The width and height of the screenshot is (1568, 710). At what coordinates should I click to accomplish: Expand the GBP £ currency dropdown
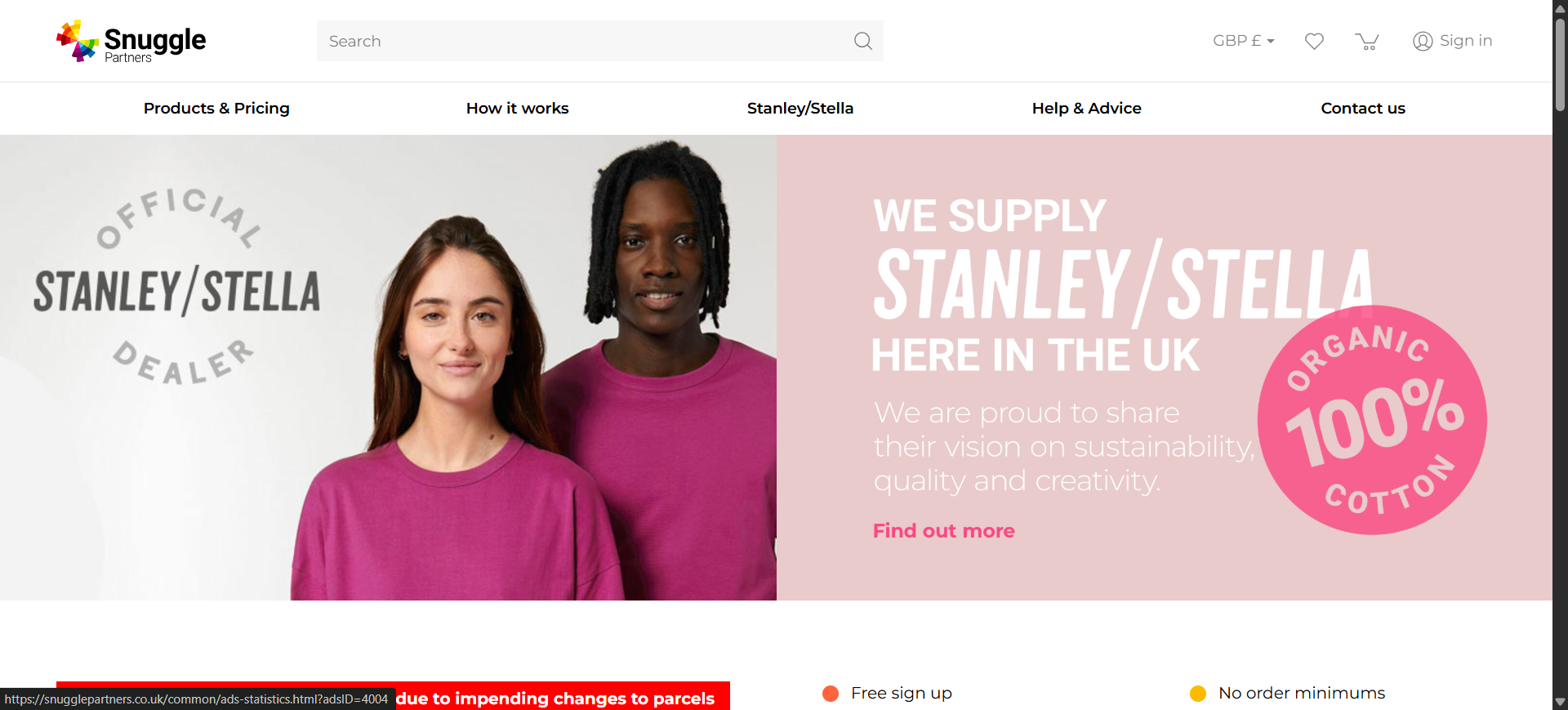[1243, 41]
